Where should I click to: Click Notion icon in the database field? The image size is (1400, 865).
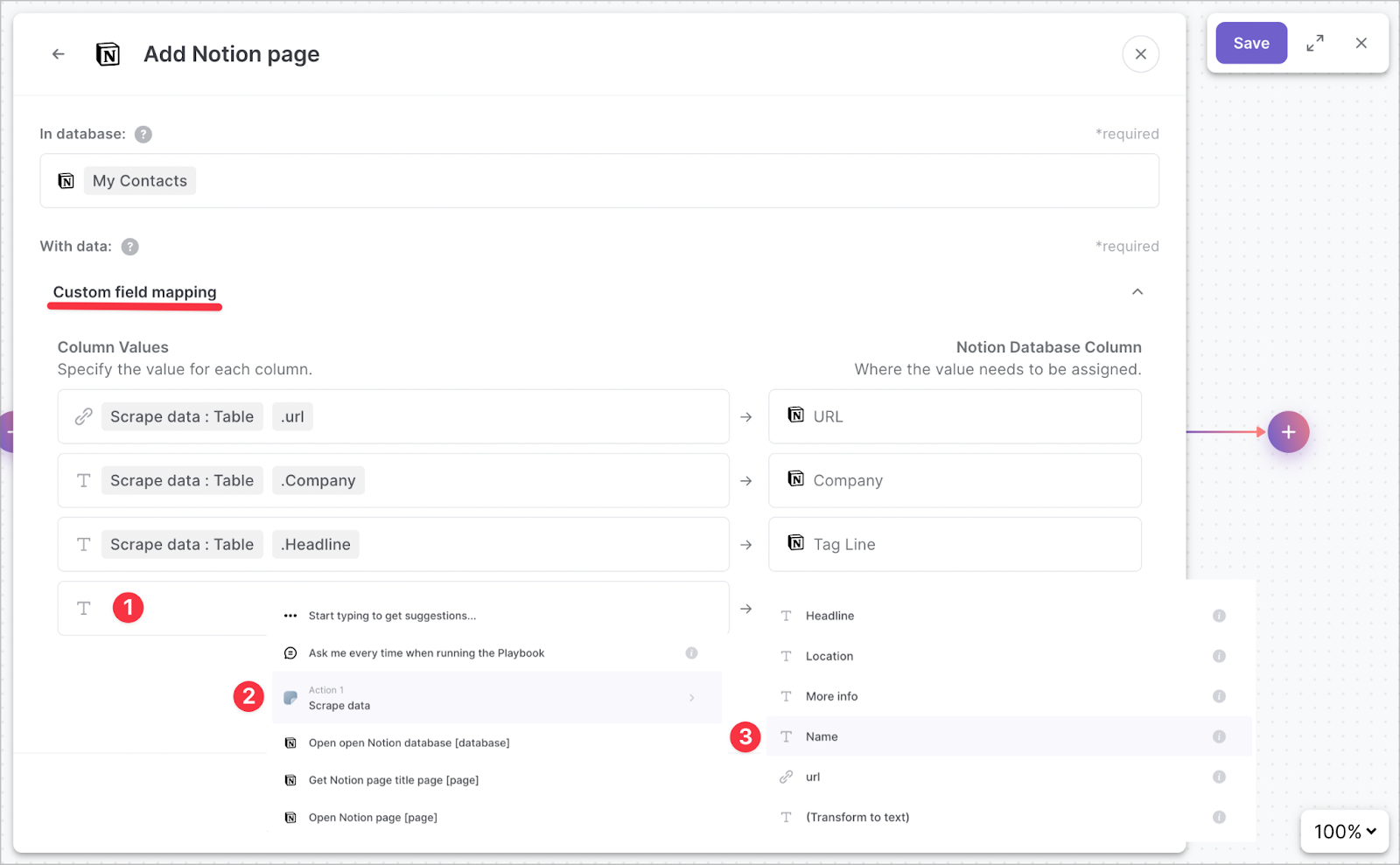click(x=66, y=181)
